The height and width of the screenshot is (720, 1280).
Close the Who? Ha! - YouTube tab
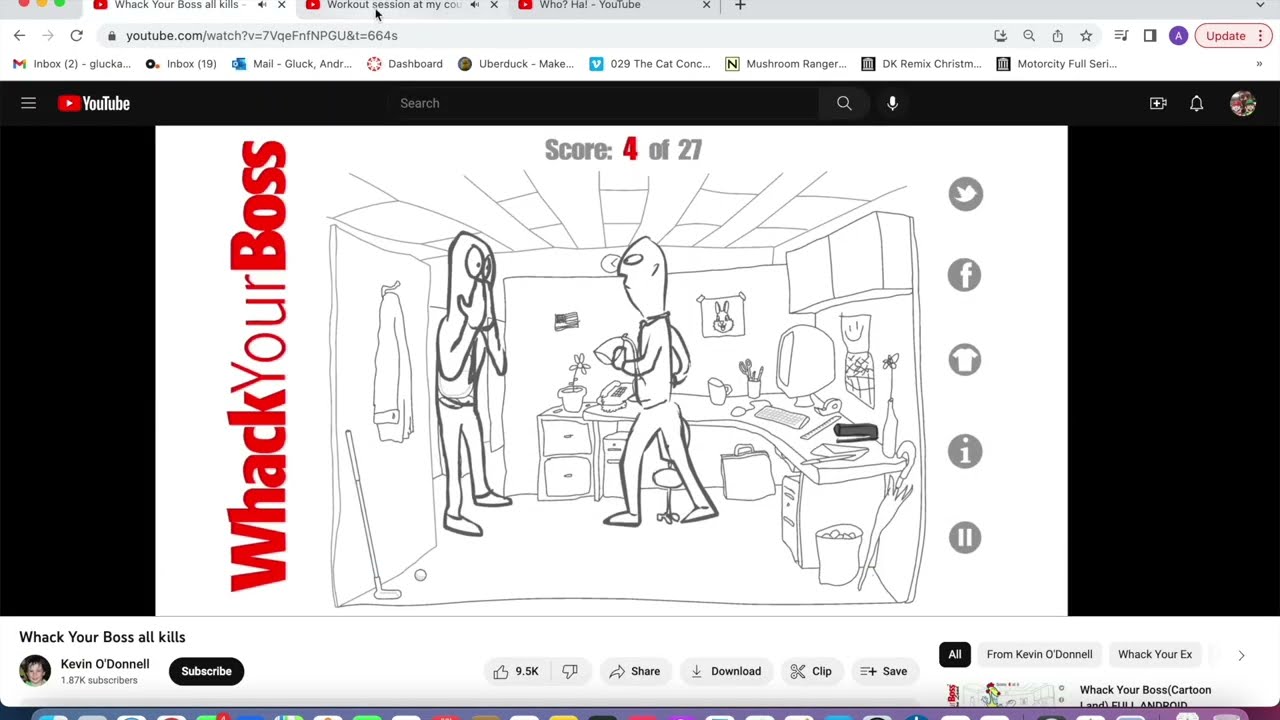pyautogui.click(x=706, y=5)
